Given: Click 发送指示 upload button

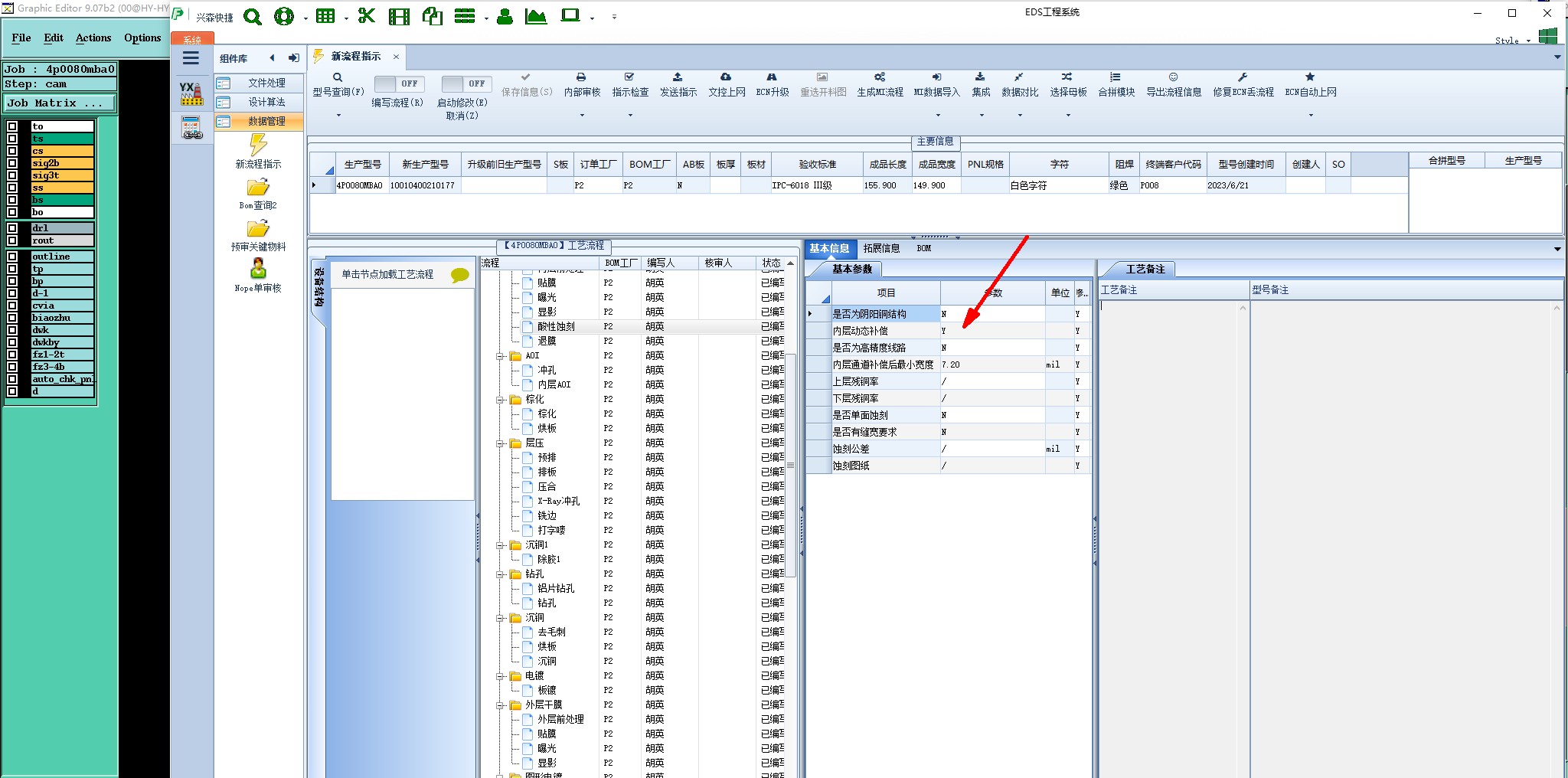Looking at the screenshot, I should pyautogui.click(x=678, y=84).
